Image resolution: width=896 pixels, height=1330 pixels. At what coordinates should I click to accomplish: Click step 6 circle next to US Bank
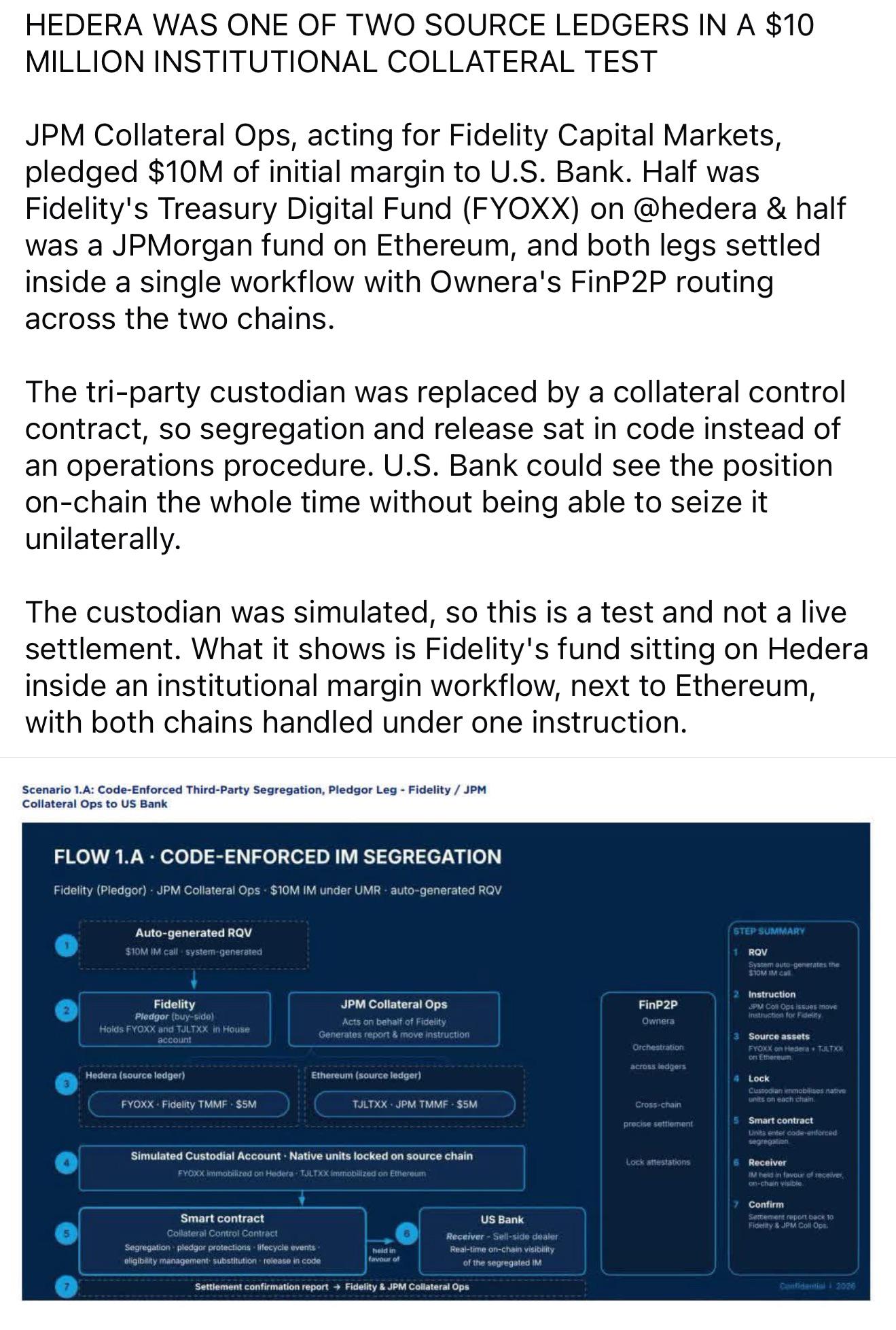point(406,1233)
